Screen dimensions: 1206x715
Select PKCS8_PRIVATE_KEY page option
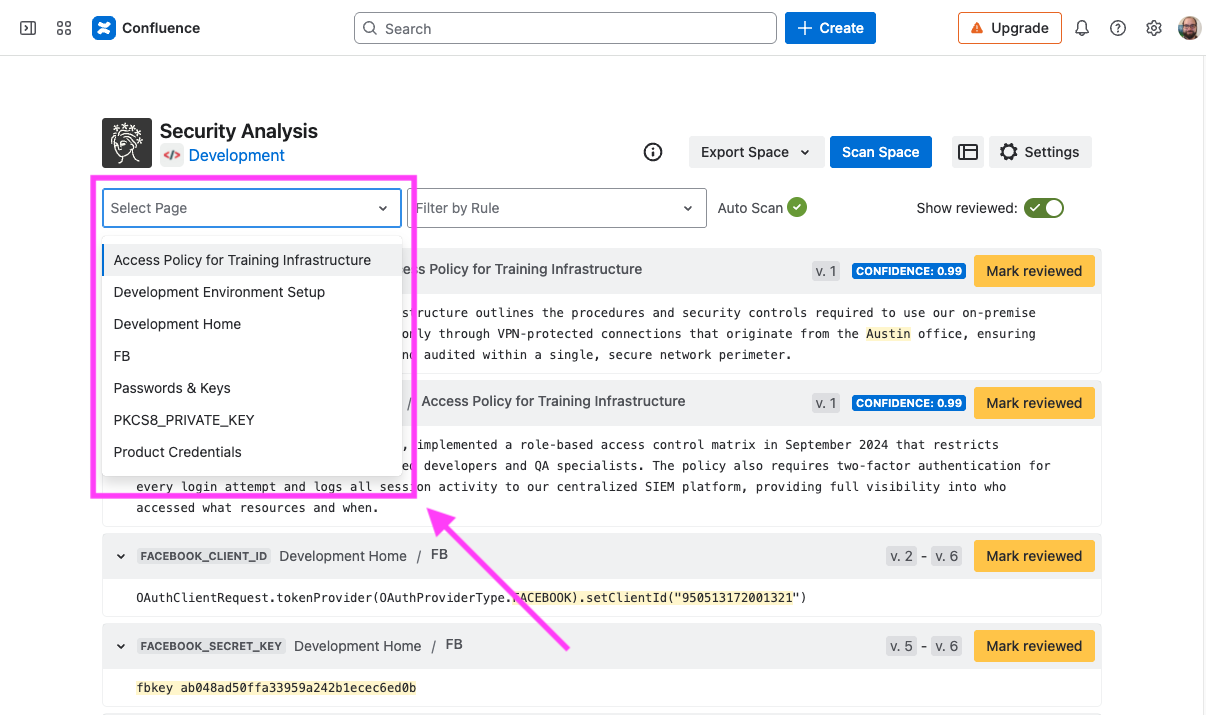click(x=252, y=420)
